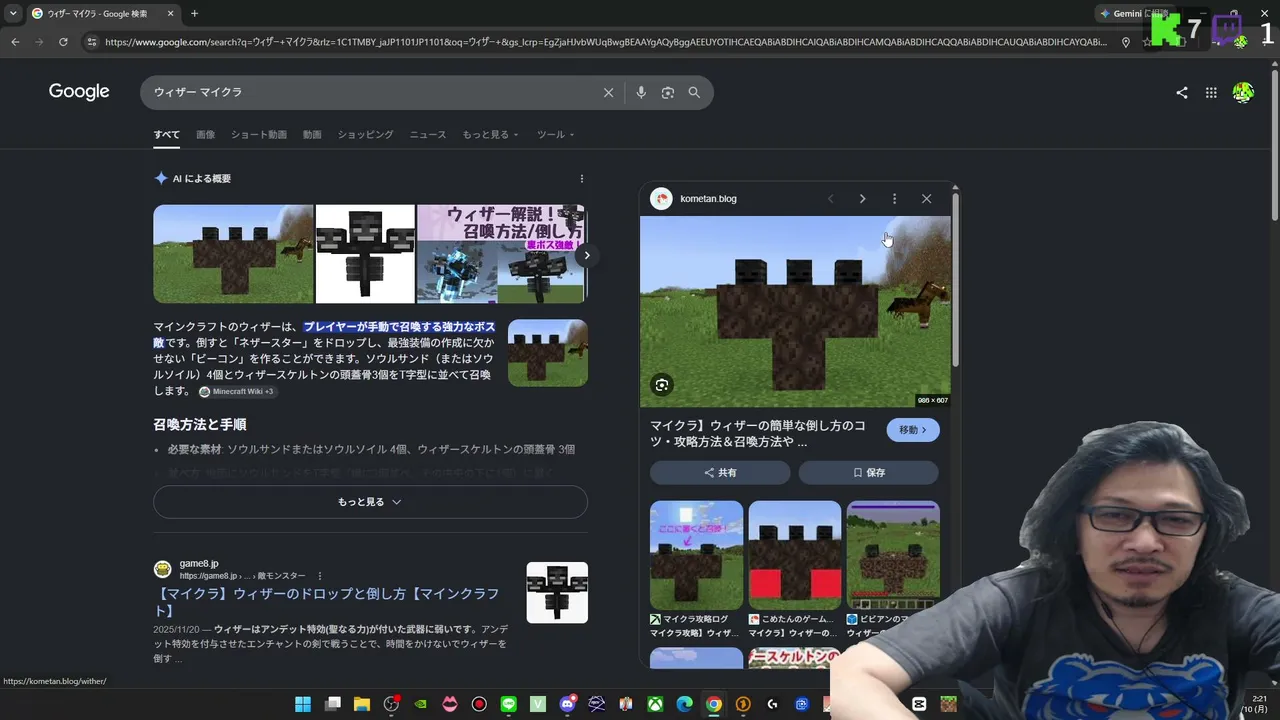
Task: Go back to the previous page
Action: [15, 42]
